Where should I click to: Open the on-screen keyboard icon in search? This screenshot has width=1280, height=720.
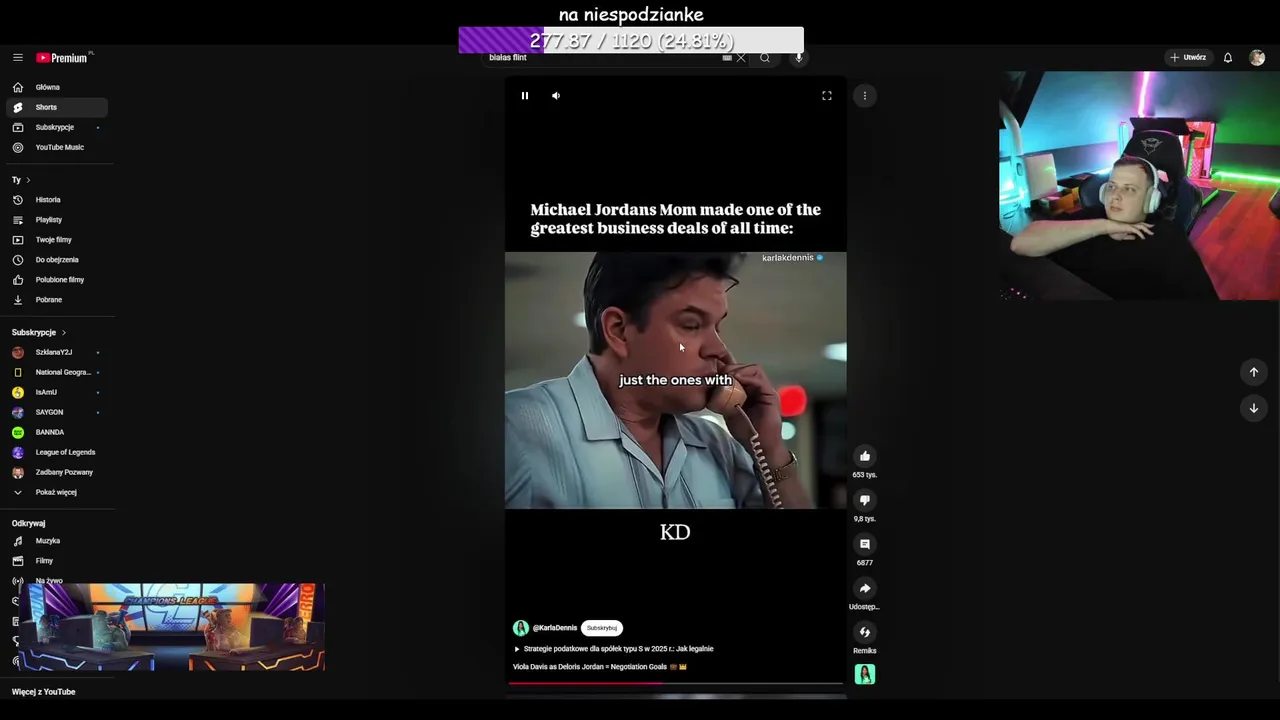click(x=727, y=58)
